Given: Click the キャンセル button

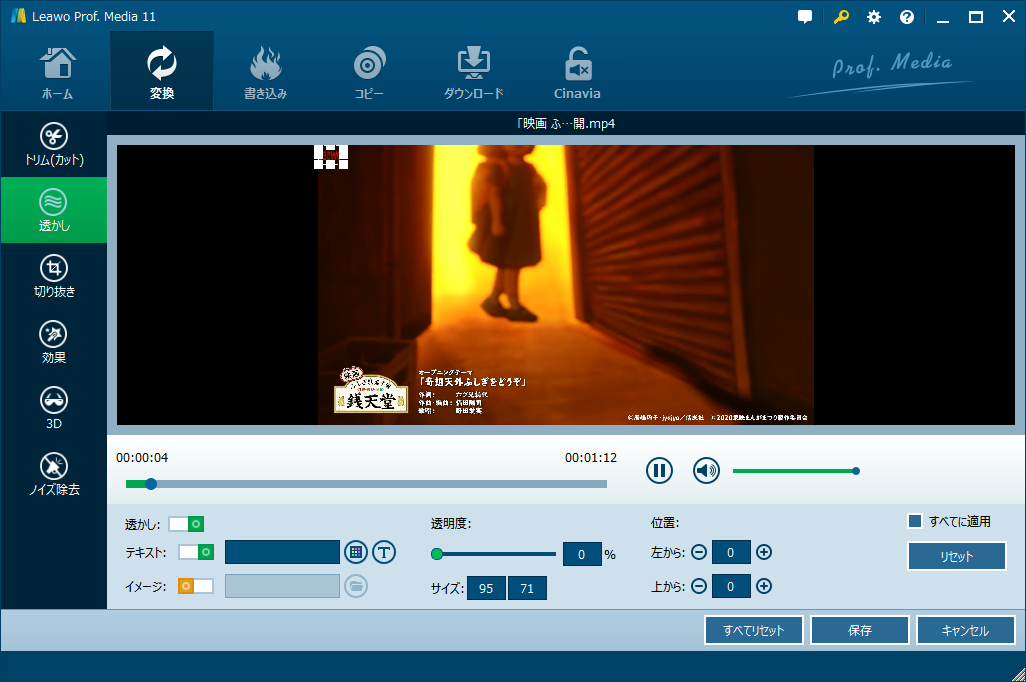Looking at the screenshot, I should (x=966, y=630).
